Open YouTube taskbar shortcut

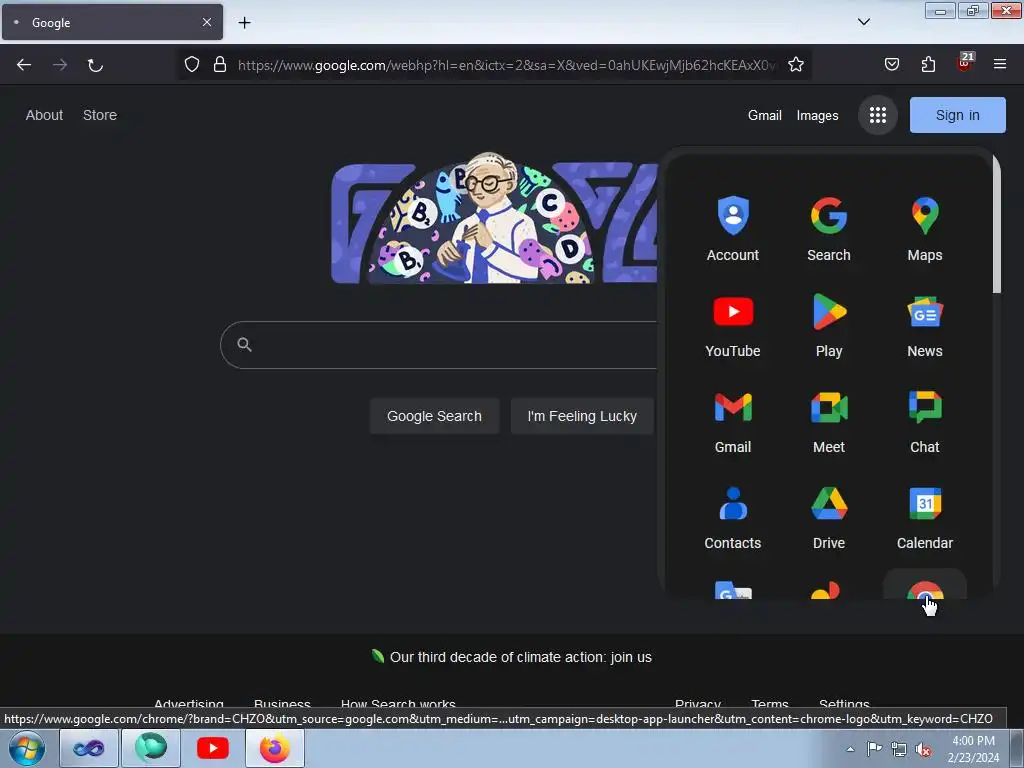click(212, 748)
